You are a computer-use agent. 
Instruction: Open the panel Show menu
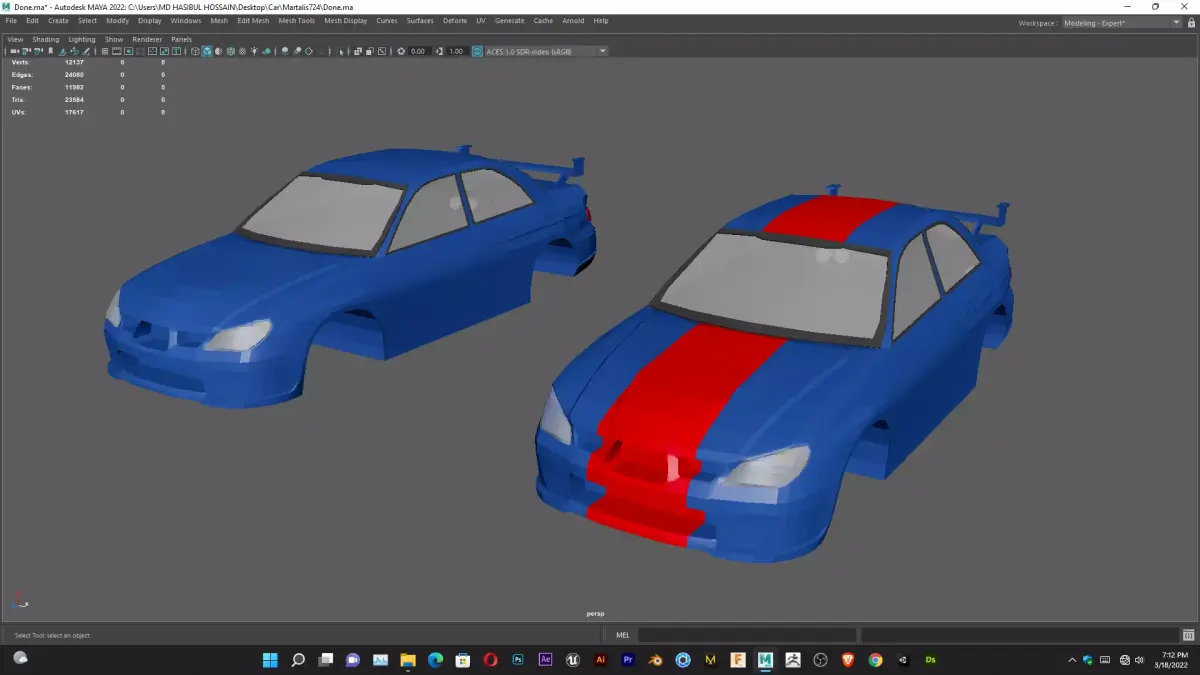coord(114,40)
